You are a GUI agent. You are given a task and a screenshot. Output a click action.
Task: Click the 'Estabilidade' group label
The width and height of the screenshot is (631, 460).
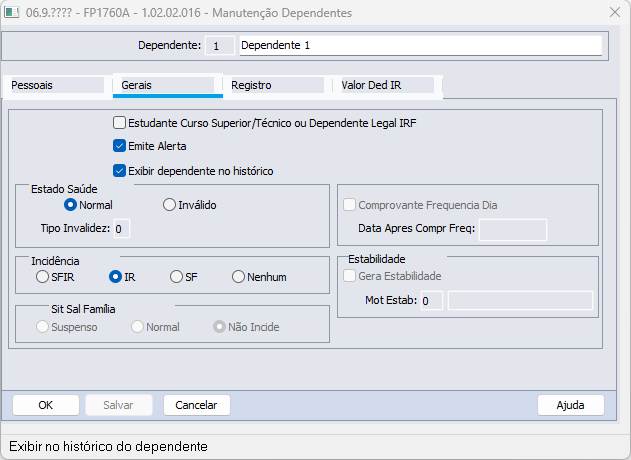(x=377, y=259)
